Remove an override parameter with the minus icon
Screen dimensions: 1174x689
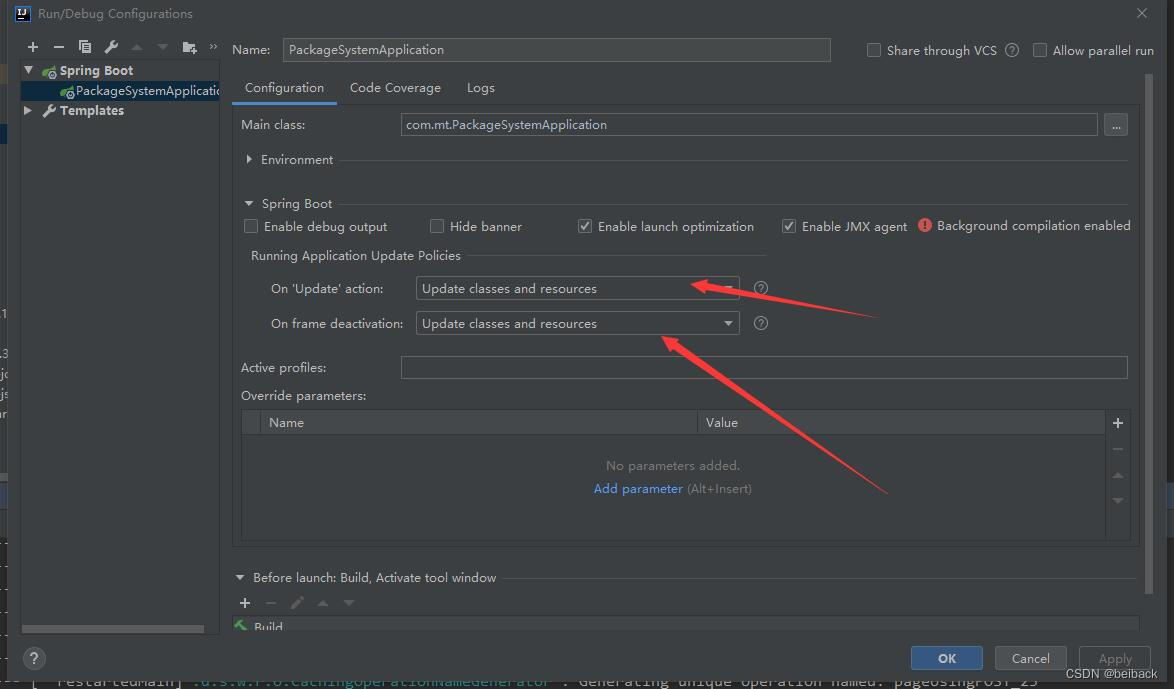coord(1118,449)
